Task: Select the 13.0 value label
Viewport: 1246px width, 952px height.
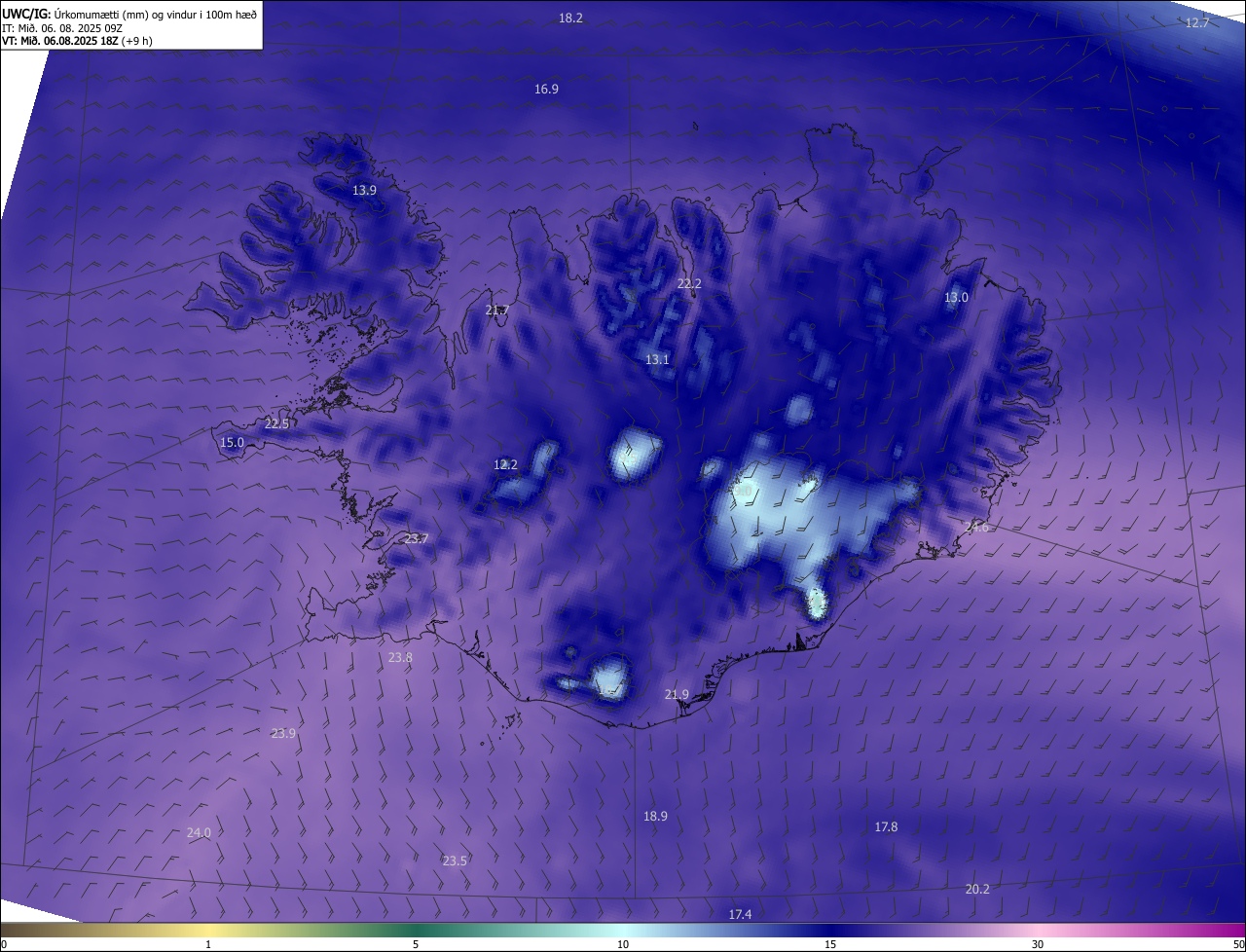Action: pyautogui.click(x=956, y=298)
